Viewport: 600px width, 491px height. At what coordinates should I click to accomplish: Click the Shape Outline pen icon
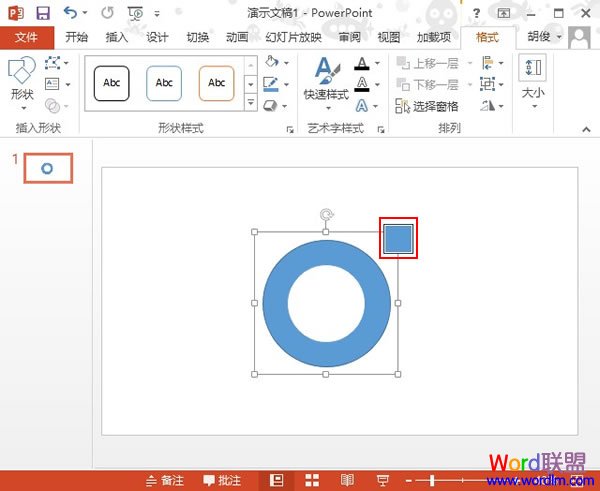(271, 84)
